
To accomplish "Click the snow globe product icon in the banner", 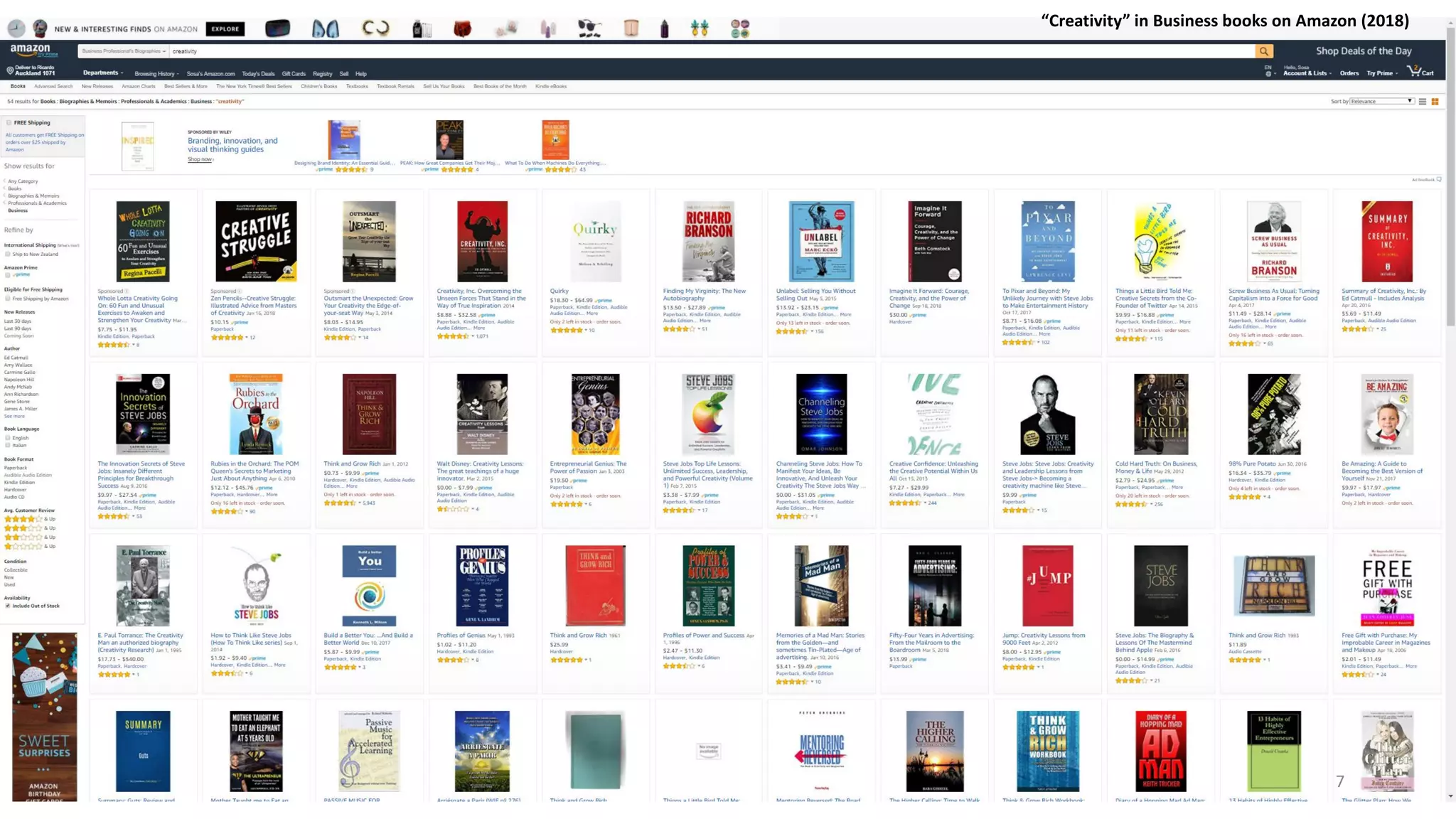I will pyautogui.click(x=41, y=28).
